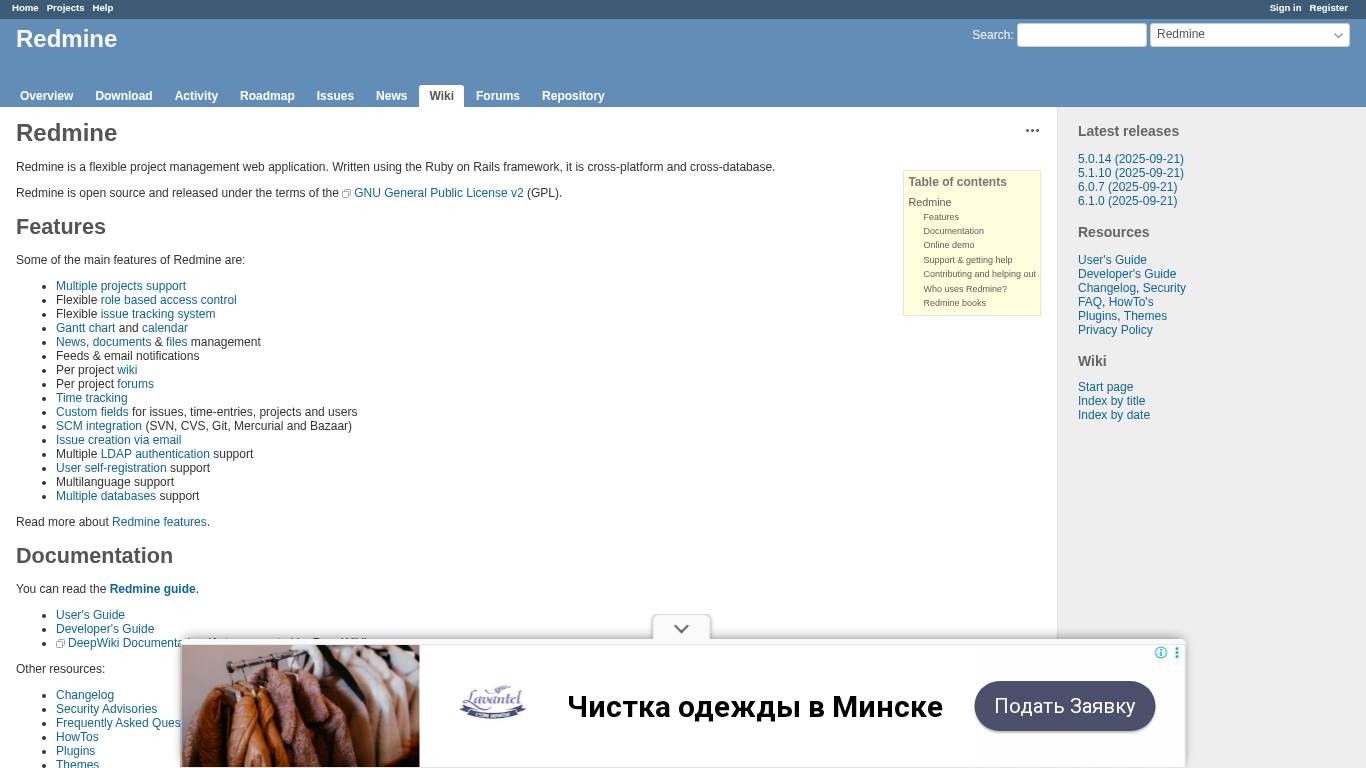The width and height of the screenshot is (1366, 768).
Task: Open the wiki page actions ellipsis menu
Action: [x=1032, y=131]
